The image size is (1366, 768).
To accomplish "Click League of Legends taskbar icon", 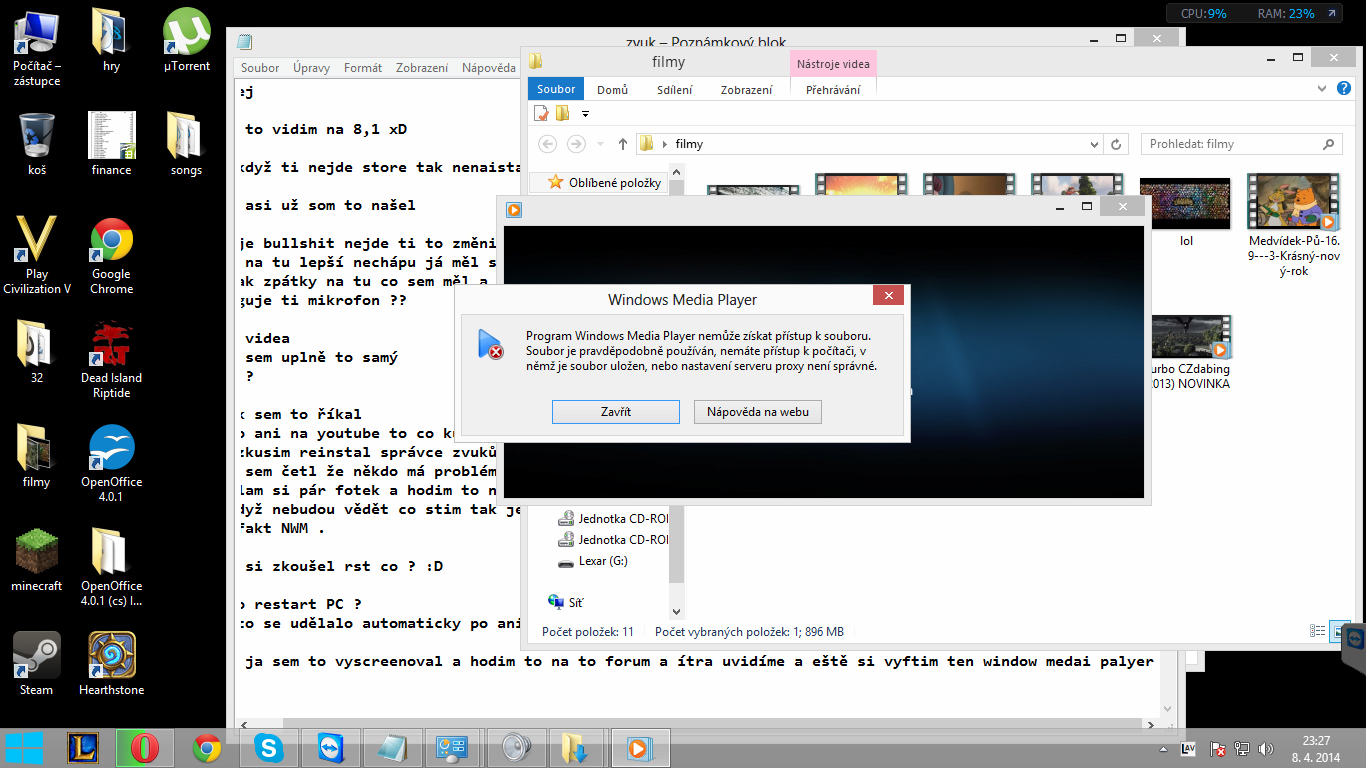I will (83, 748).
